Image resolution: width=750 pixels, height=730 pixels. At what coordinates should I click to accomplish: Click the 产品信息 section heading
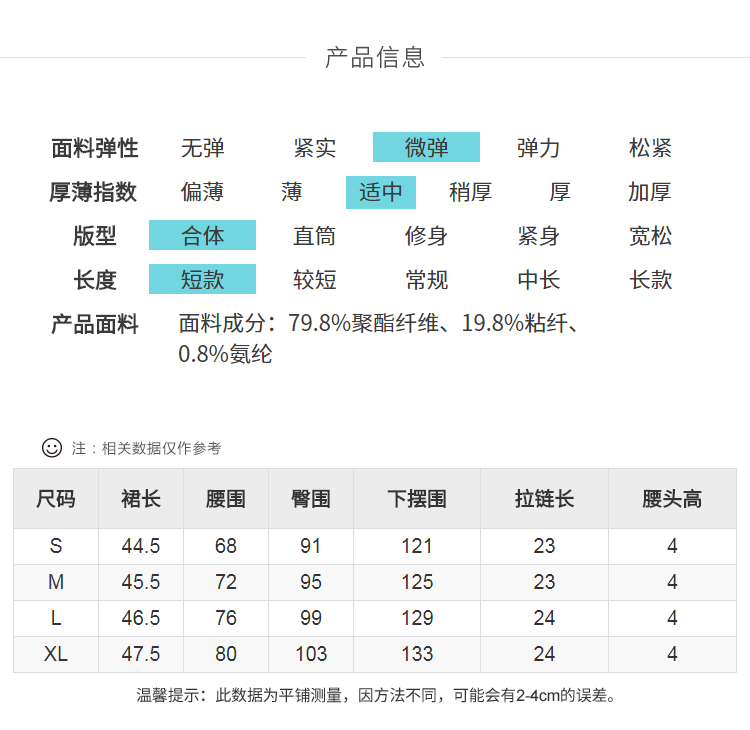point(375,57)
